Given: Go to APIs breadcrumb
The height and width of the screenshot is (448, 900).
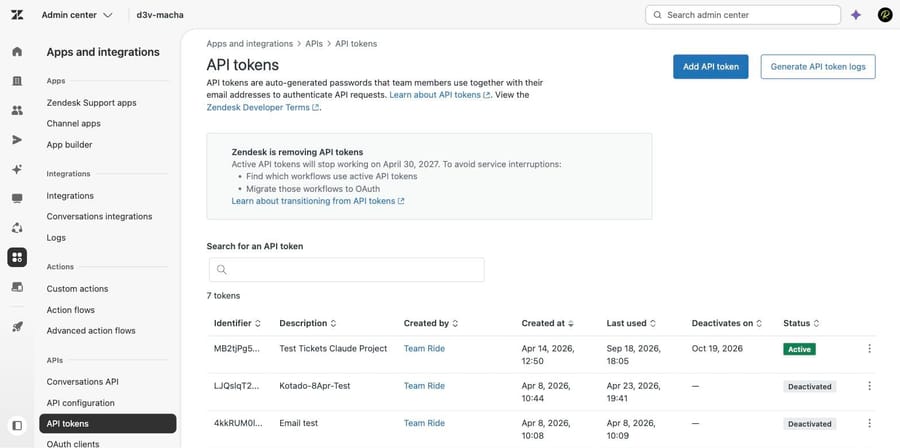Looking at the screenshot, I should (x=314, y=44).
